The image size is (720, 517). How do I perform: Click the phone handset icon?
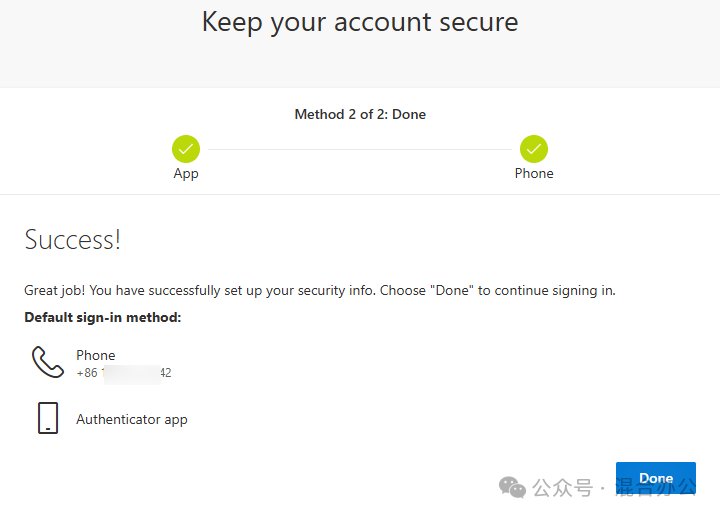(48, 362)
